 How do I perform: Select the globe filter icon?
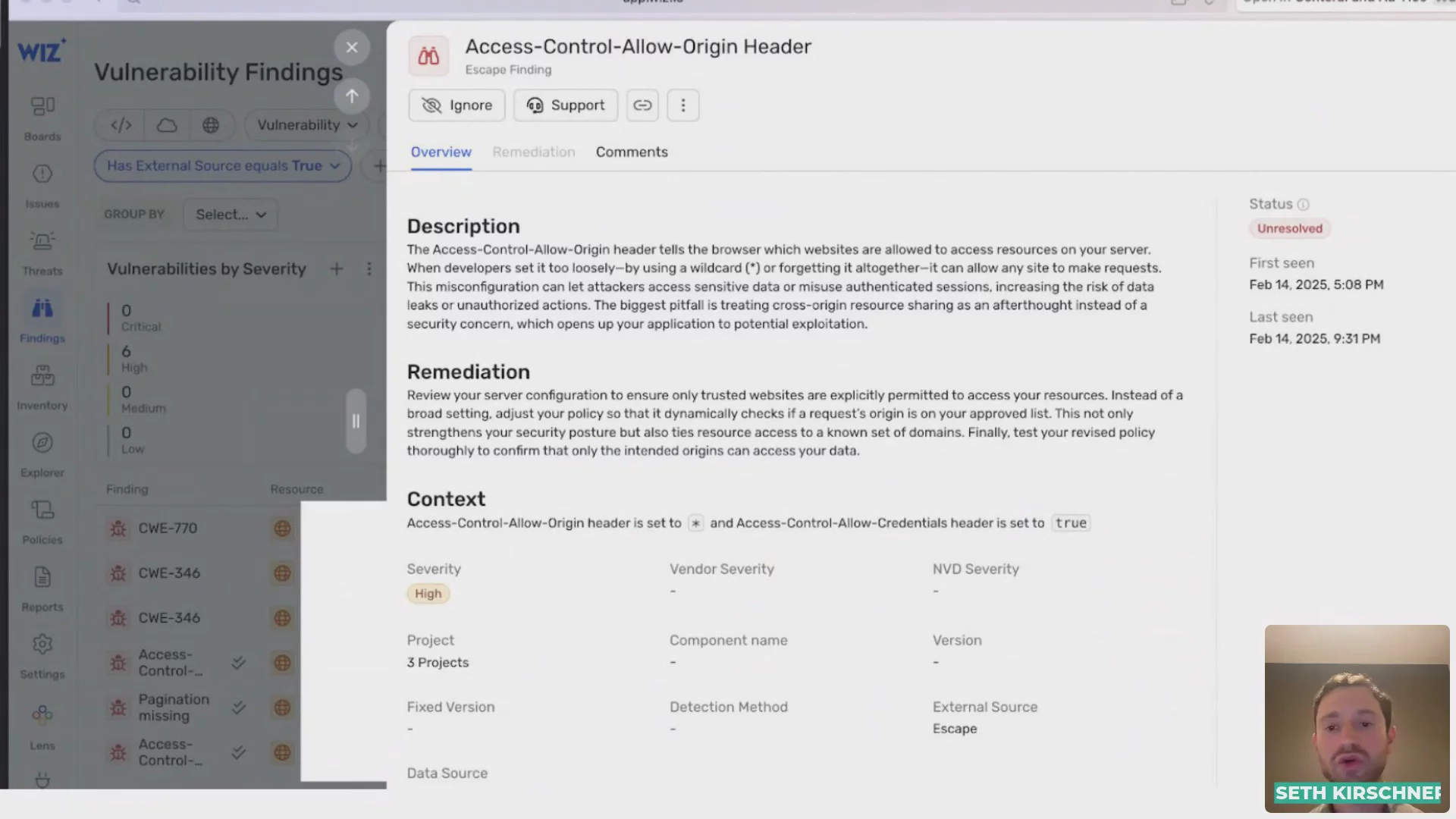coord(211,125)
